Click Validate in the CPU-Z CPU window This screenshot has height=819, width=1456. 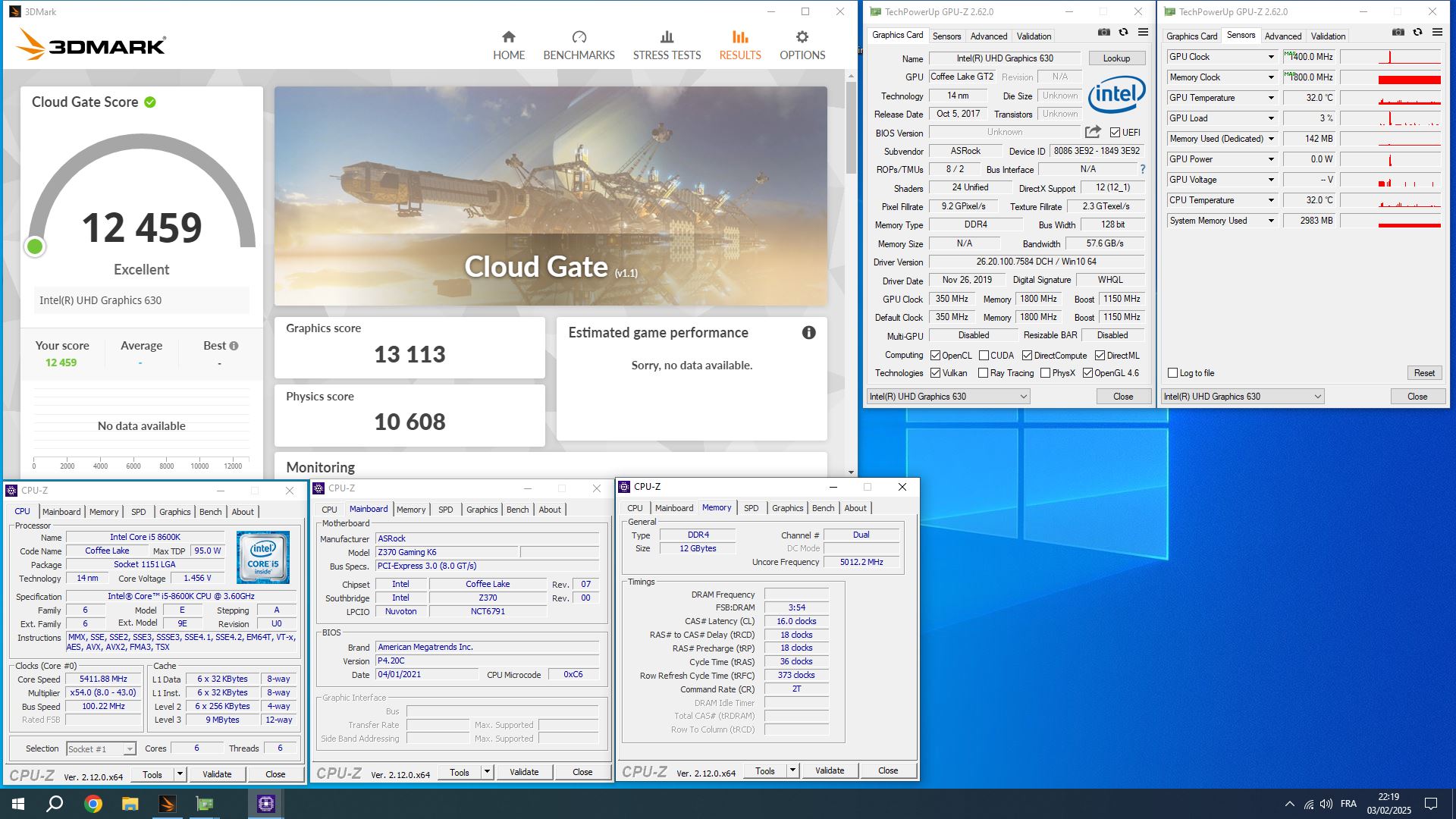(x=217, y=774)
